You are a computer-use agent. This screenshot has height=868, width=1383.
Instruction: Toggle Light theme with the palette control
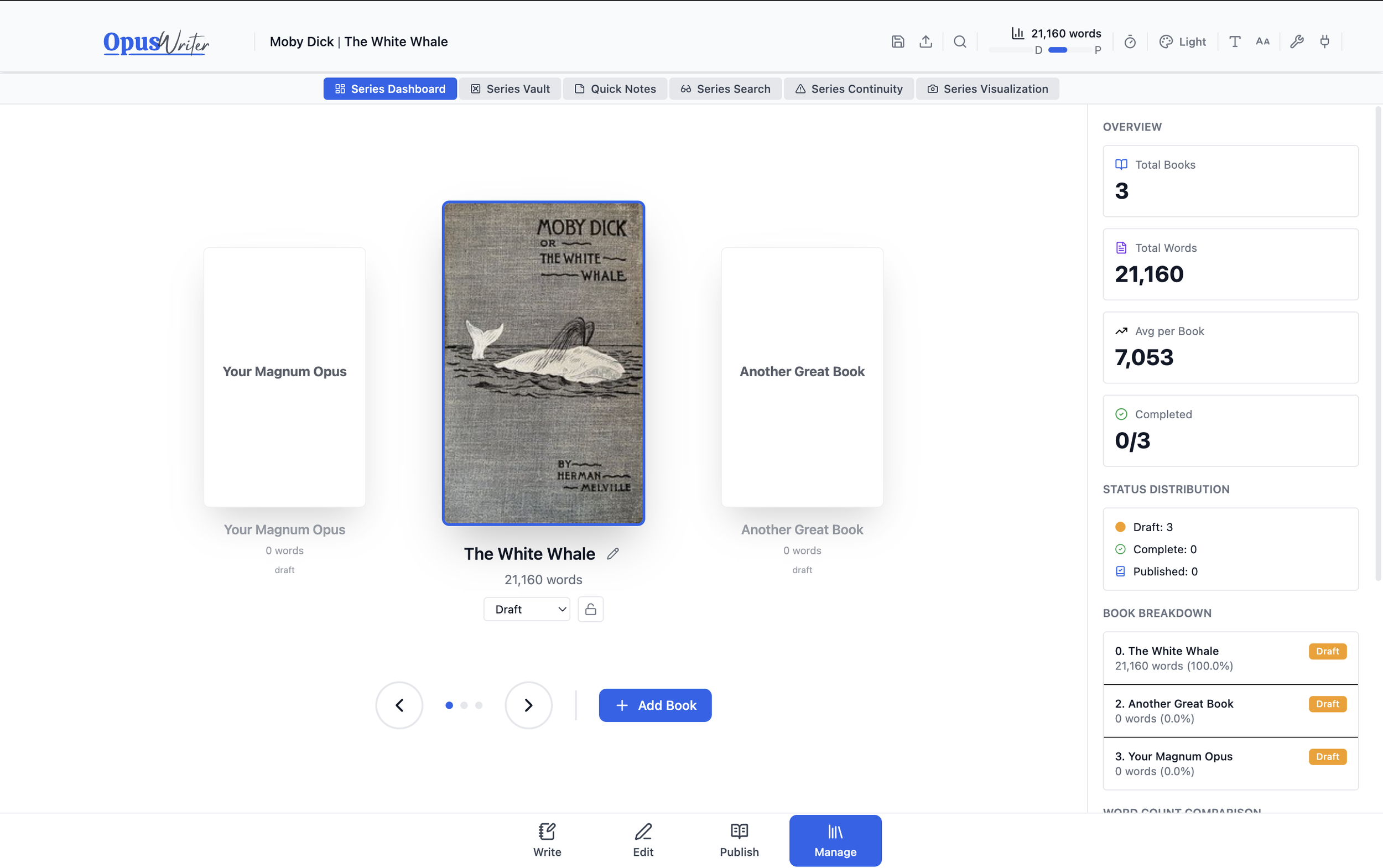tap(1183, 41)
